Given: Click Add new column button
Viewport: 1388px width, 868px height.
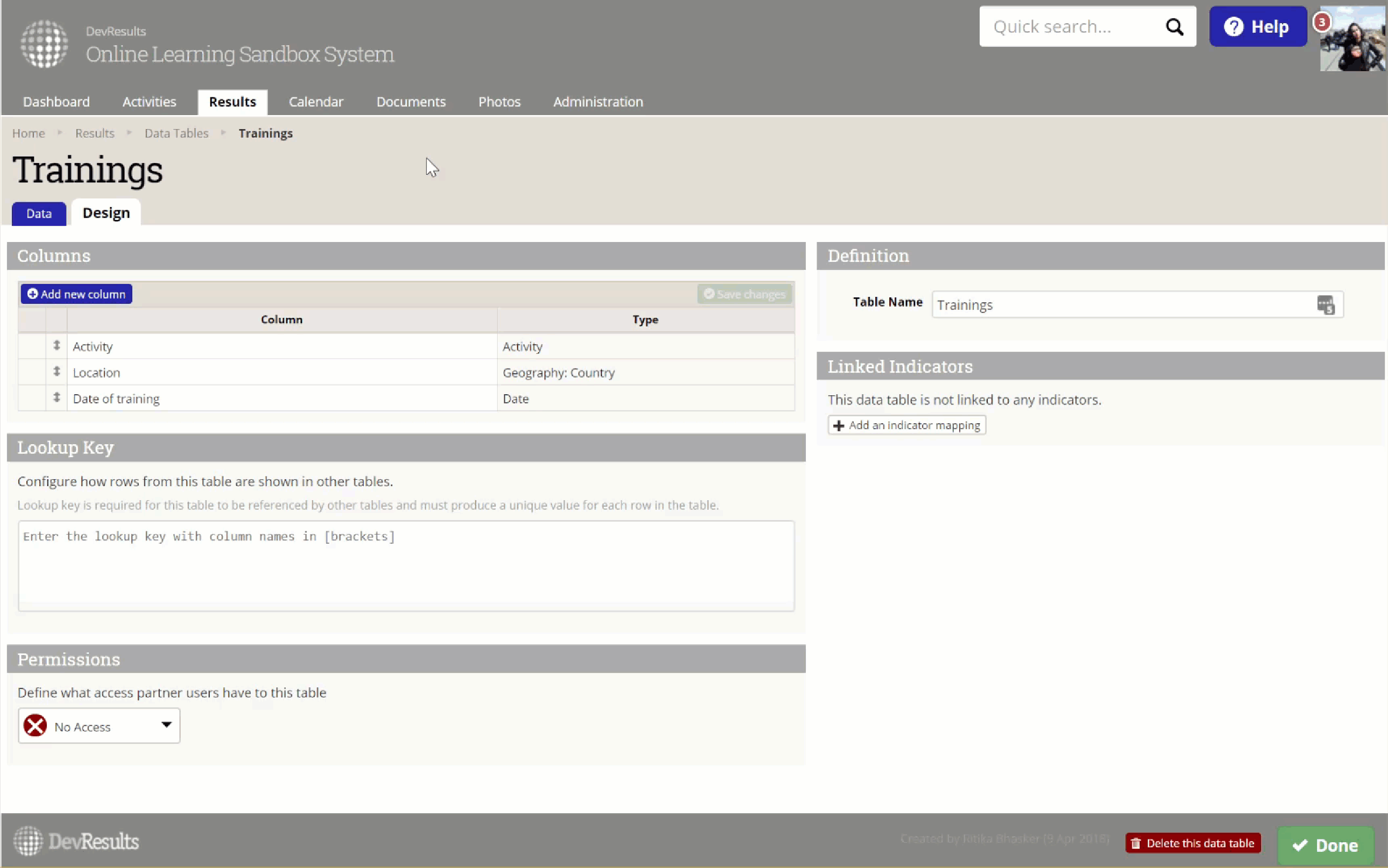Looking at the screenshot, I should point(76,294).
